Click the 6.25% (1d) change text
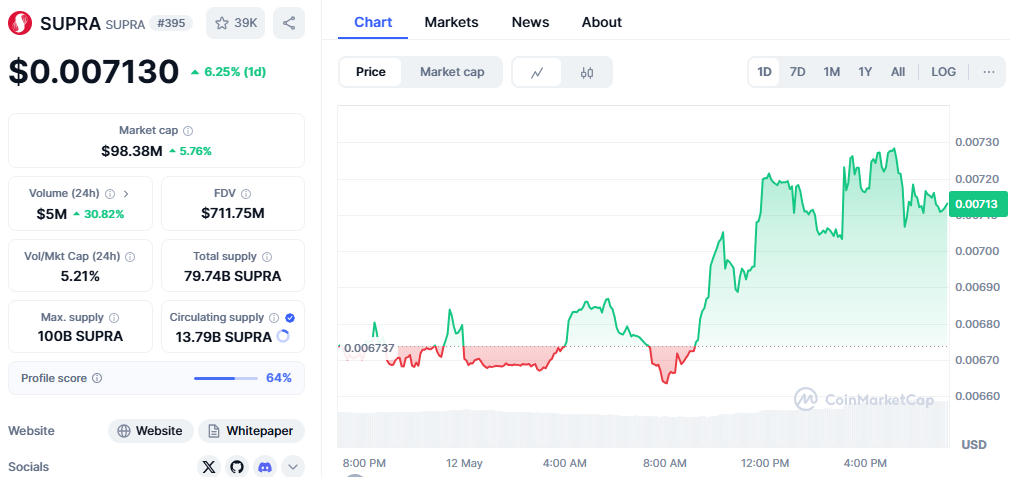The height and width of the screenshot is (477, 1010). (x=234, y=72)
